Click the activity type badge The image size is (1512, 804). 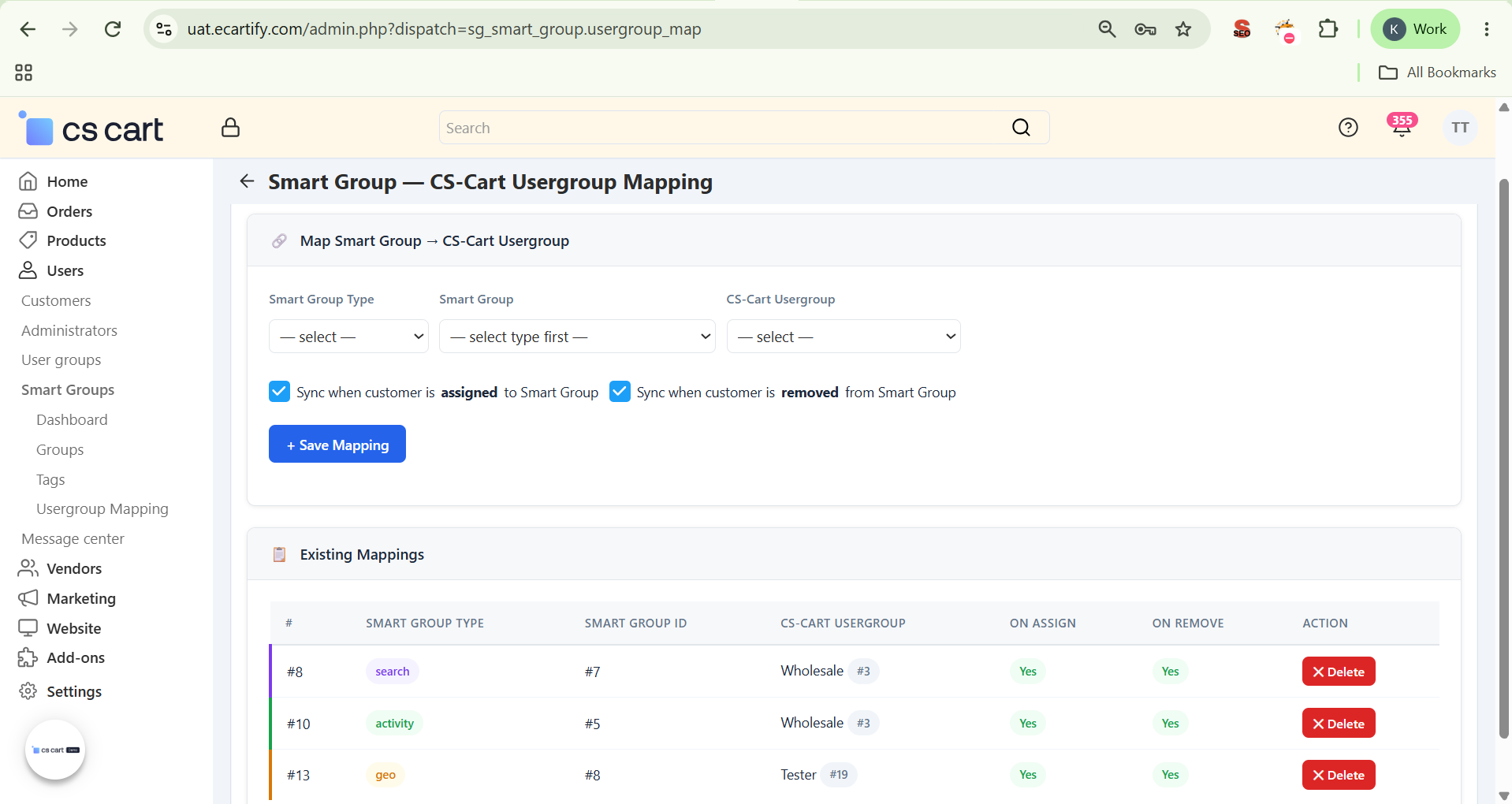pyautogui.click(x=394, y=724)
